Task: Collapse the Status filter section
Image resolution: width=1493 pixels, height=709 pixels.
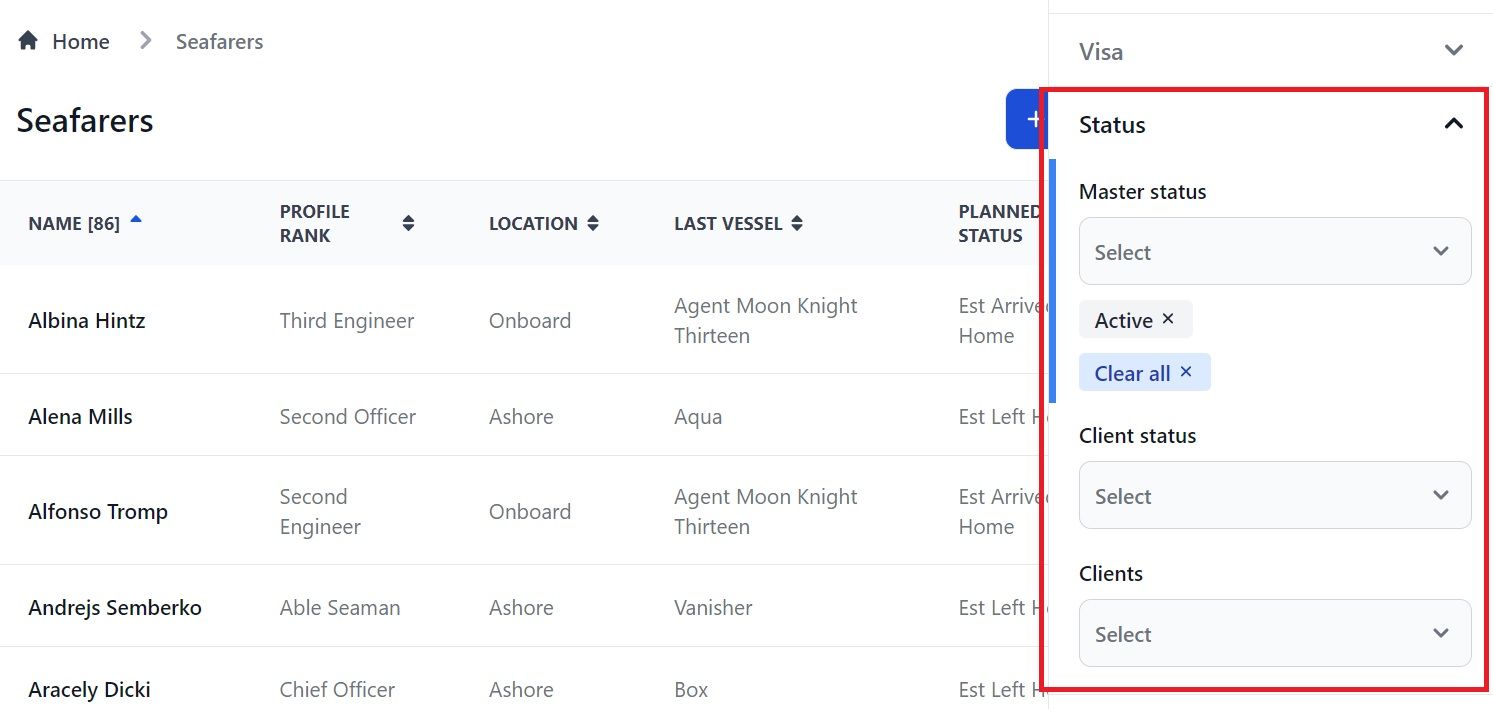Action: point(1454,124)
